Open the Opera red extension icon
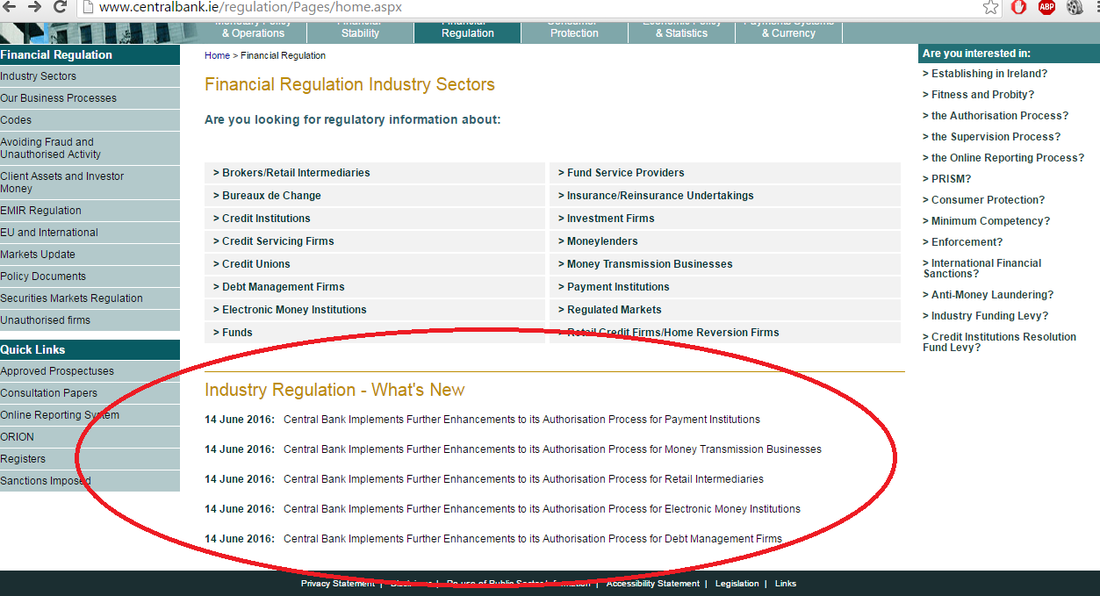The width and height of the screenshot is (1100, 596). 1019,7
